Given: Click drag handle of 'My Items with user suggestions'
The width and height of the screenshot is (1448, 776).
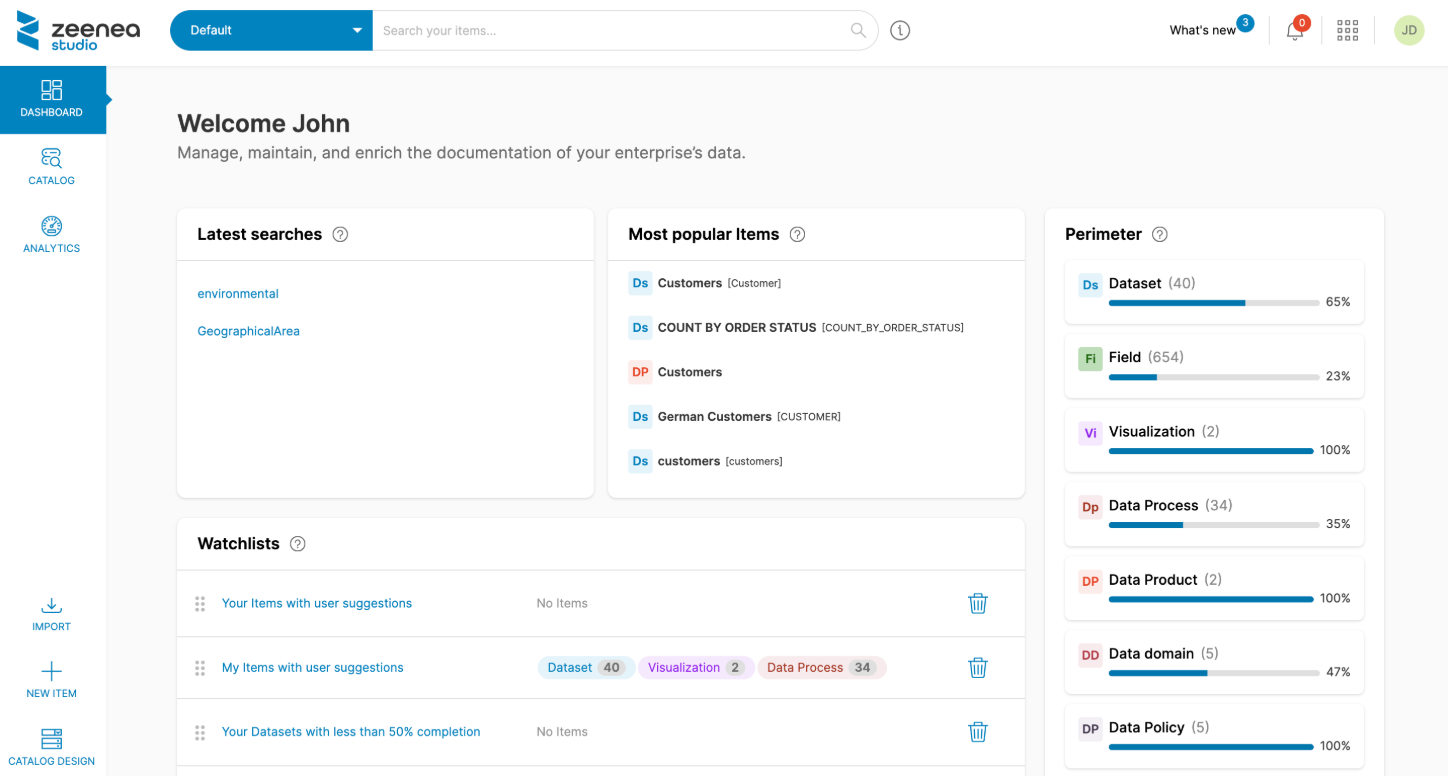Looking at the screenshot, I should click(x=200, y=668).
